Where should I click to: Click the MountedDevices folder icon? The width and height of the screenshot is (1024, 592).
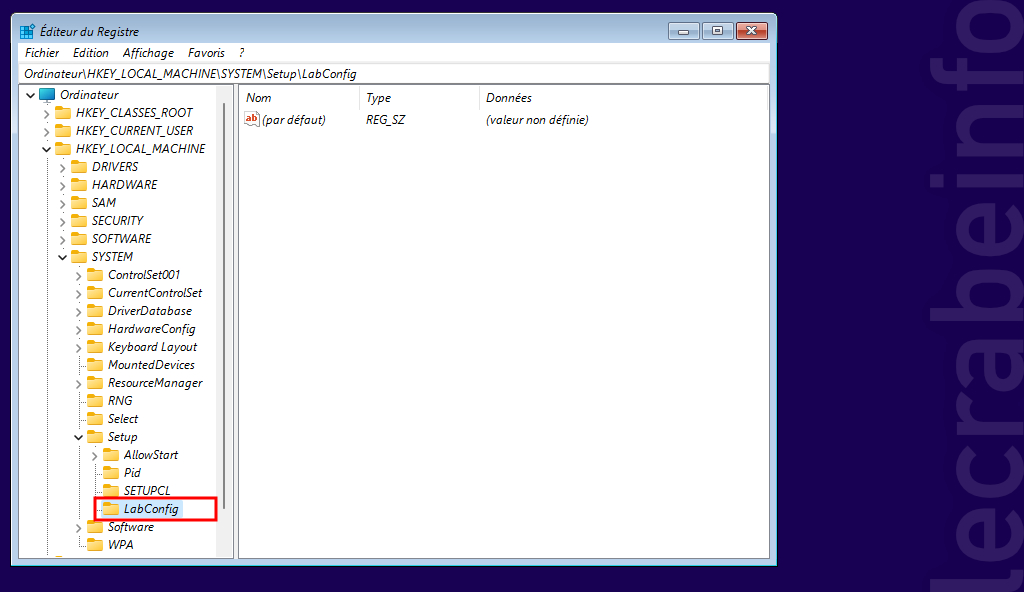pos(95,365)
